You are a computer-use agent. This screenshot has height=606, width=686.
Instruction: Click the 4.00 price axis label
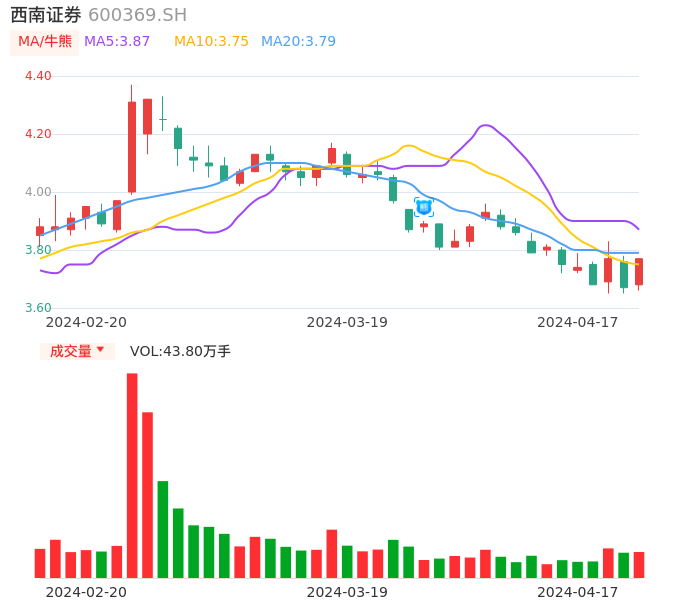[x=38, y=192]
